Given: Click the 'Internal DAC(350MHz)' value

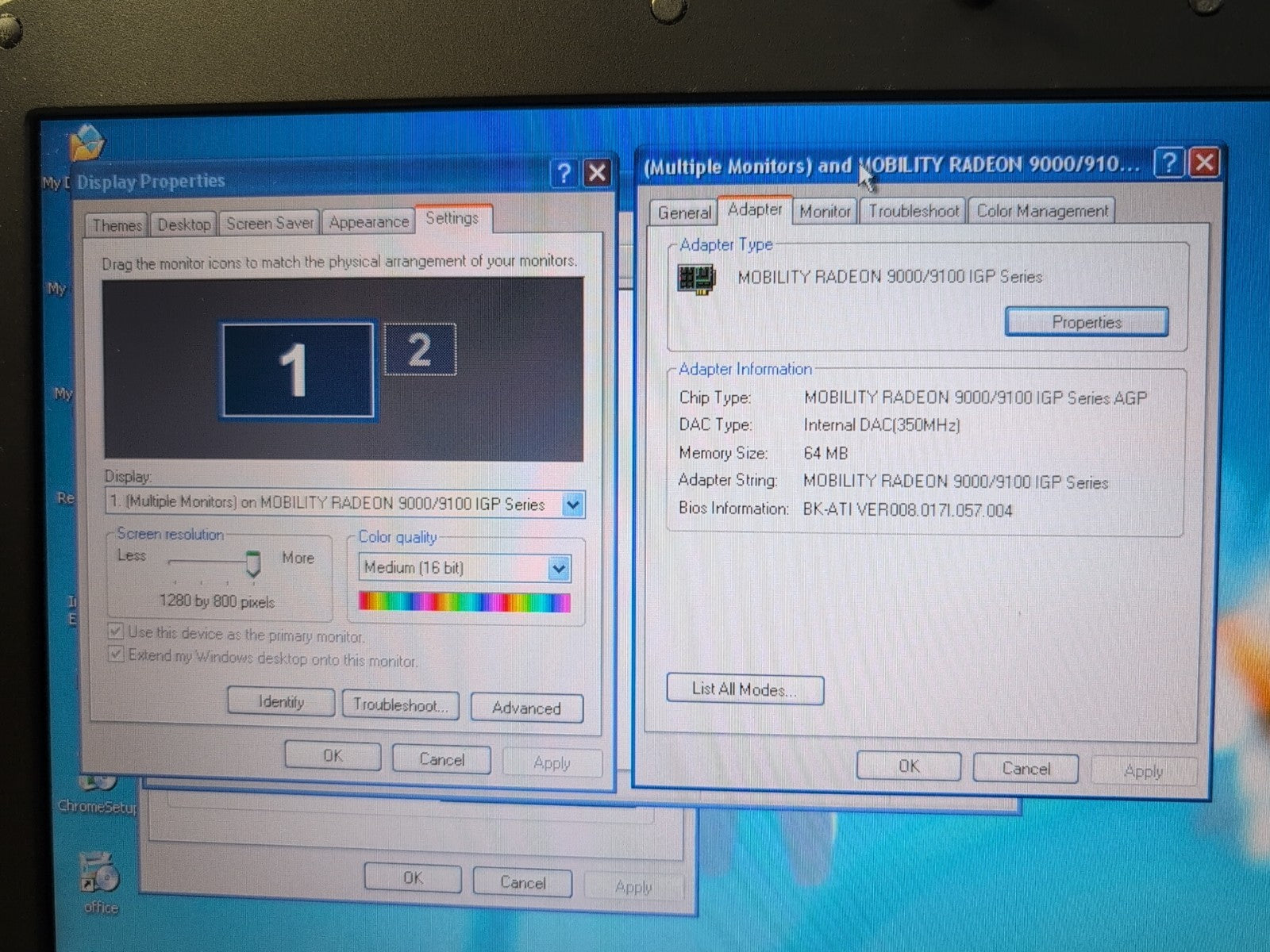Looking at the screenshot, I should point(882,425).
